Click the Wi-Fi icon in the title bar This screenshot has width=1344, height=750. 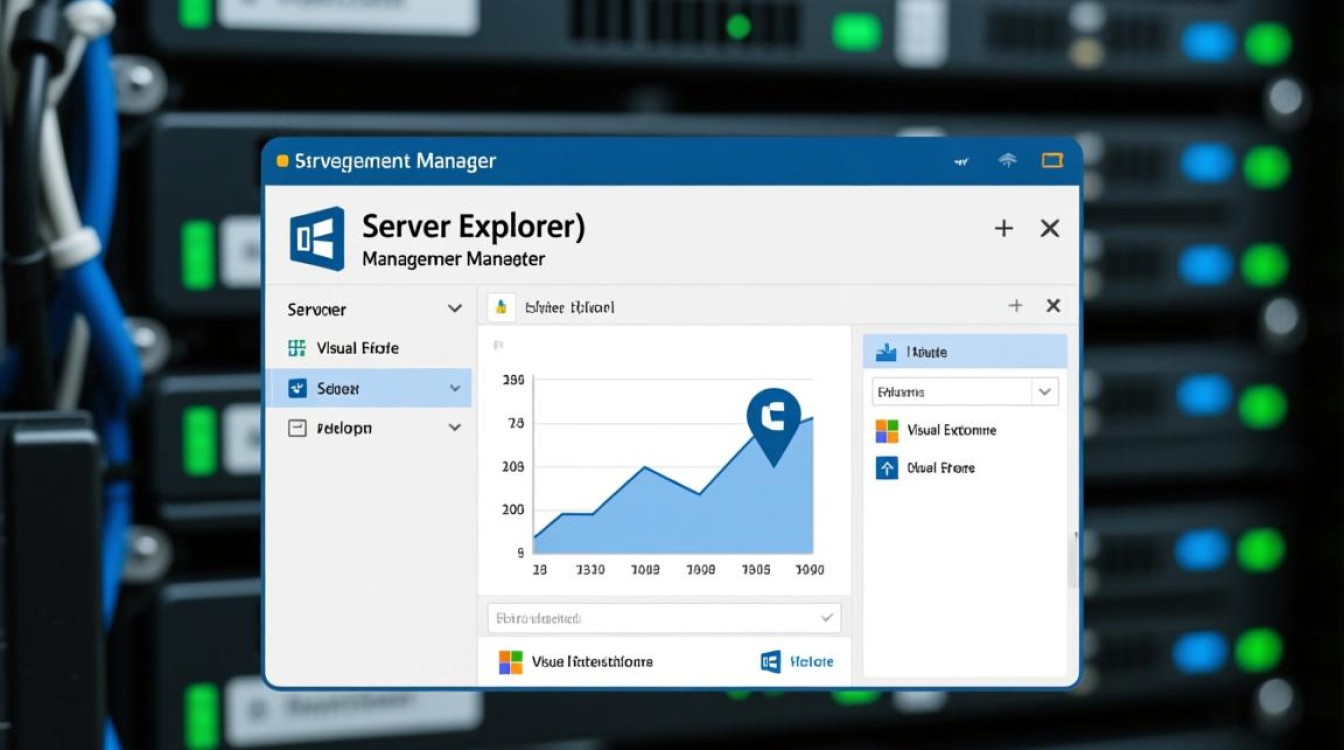tap(1008, 161)
